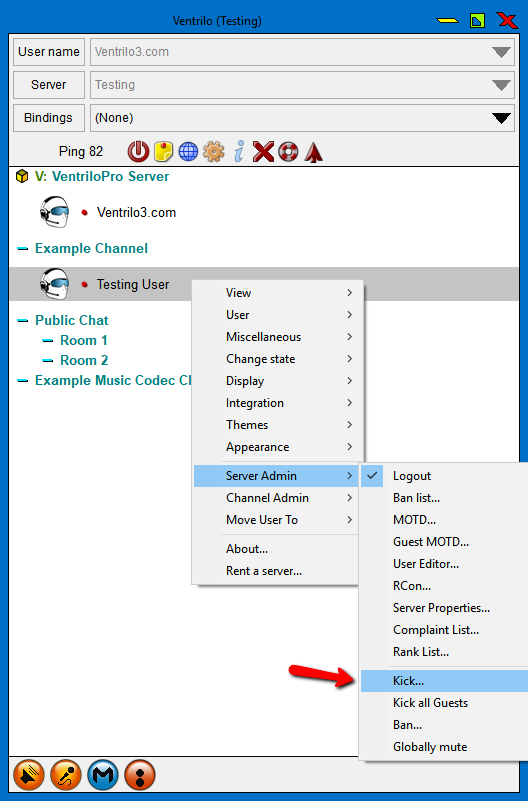Open RCon... menu item

click(x=444, y=585)
